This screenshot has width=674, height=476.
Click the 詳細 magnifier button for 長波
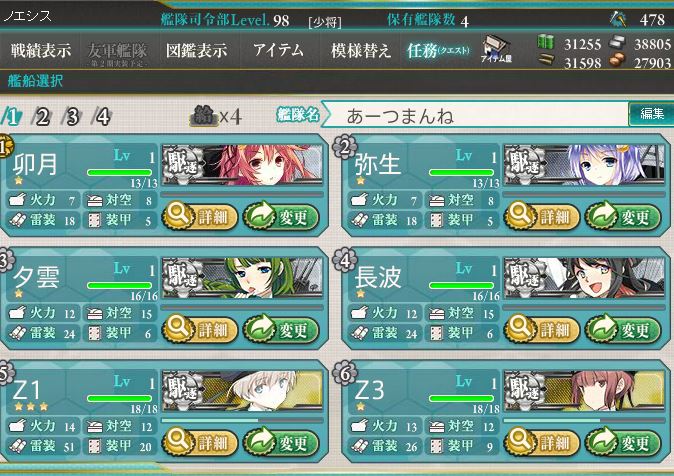click(x=542, y=329)
